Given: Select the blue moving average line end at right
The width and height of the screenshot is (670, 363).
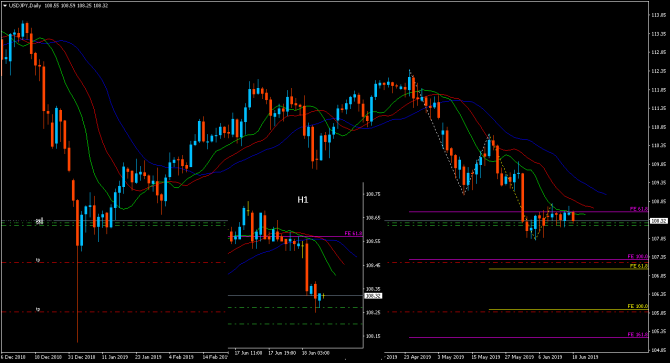Looking at the screenshot, I should tap(605, 194).
